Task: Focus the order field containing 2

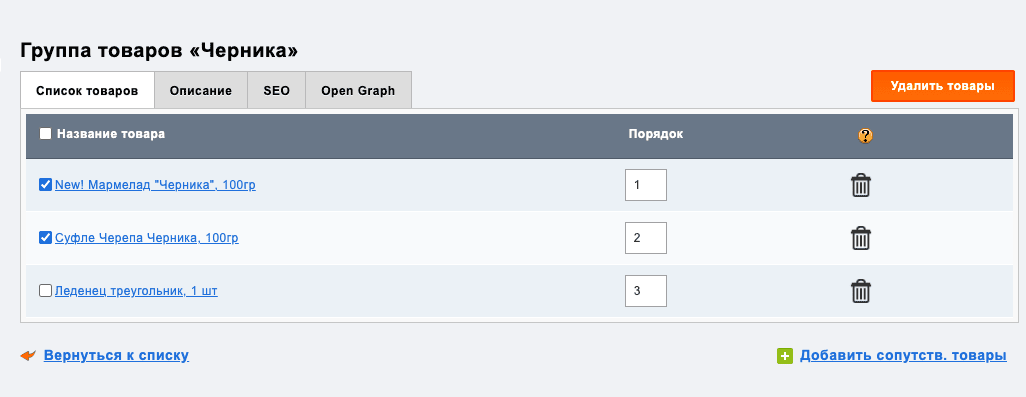Action: pos(646,238)
